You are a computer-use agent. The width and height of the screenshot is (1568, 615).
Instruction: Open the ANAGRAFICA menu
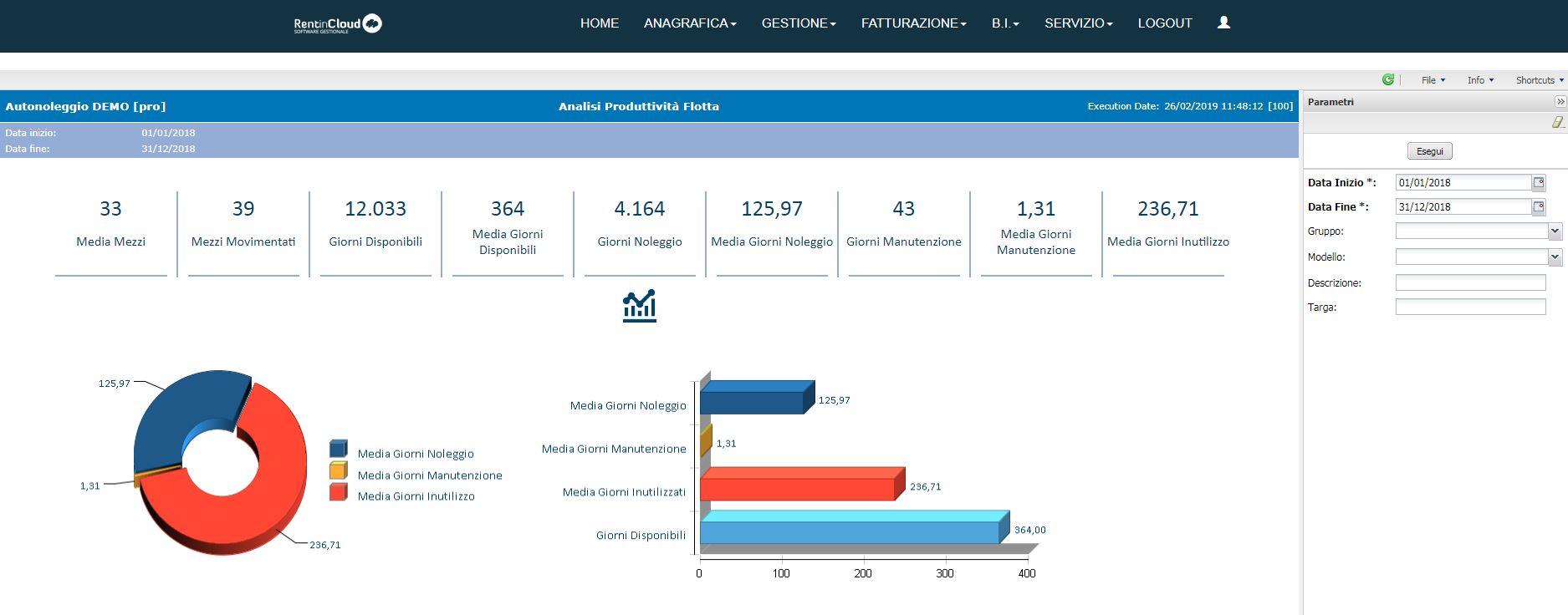(x=690, y=23)
